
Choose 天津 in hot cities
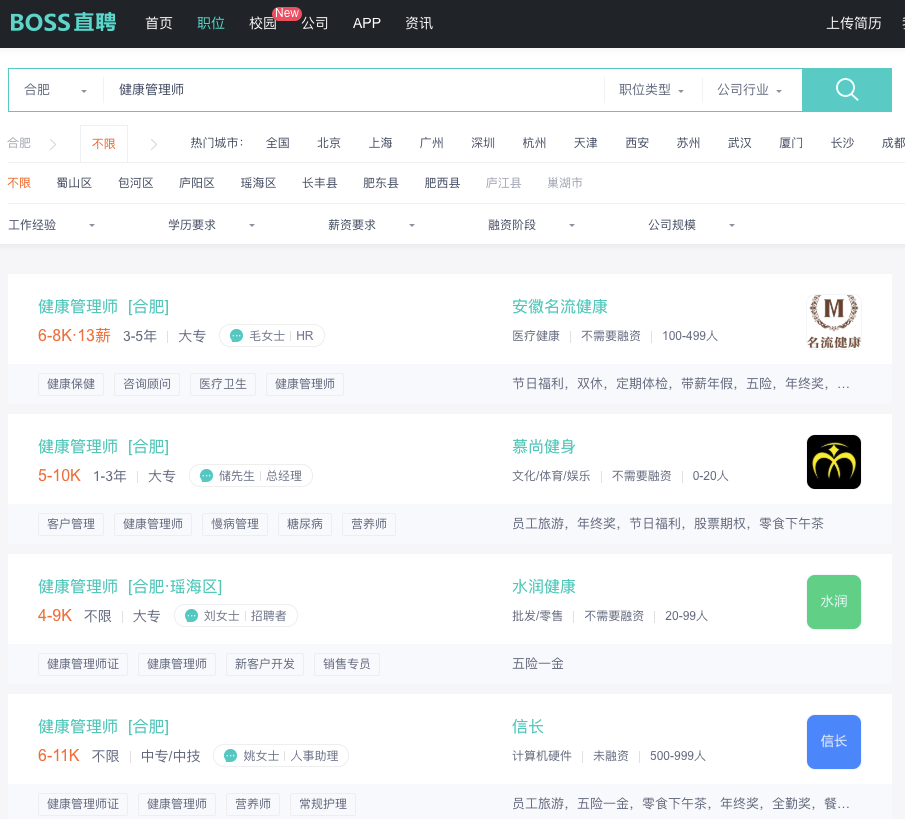point(586,143)
